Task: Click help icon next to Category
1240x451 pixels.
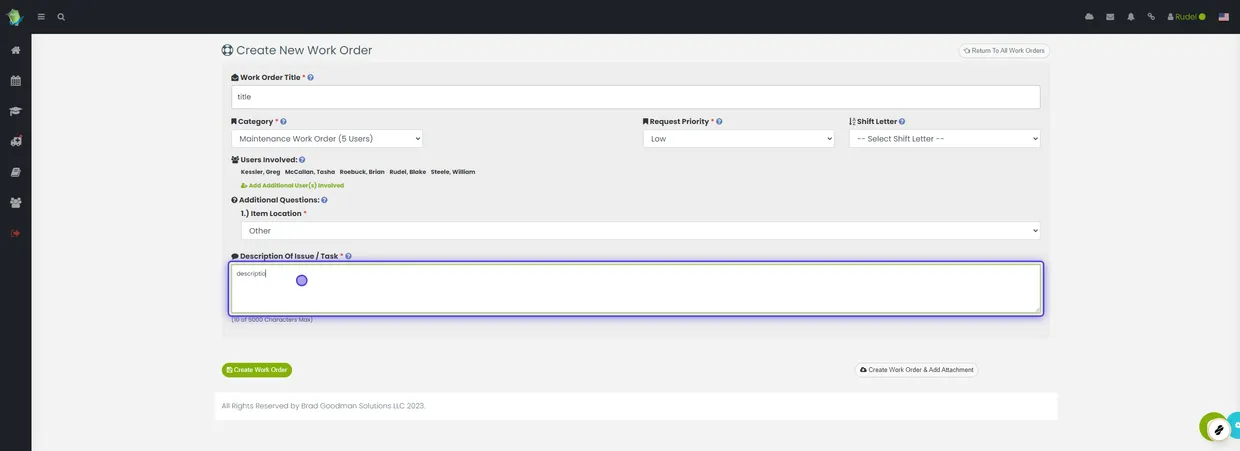Action: 283,122
